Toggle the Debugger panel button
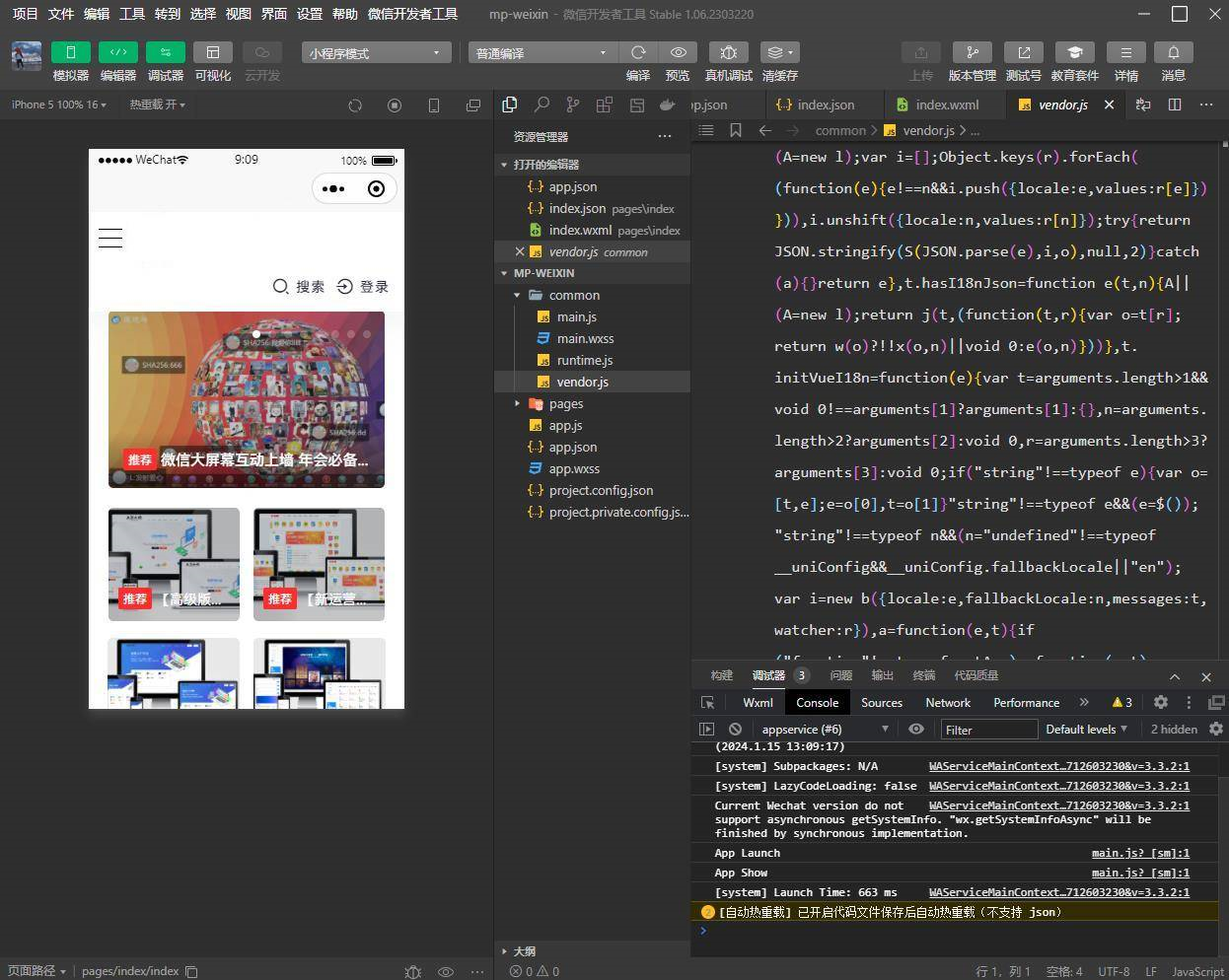The image size is (1229, 980). 165,52
